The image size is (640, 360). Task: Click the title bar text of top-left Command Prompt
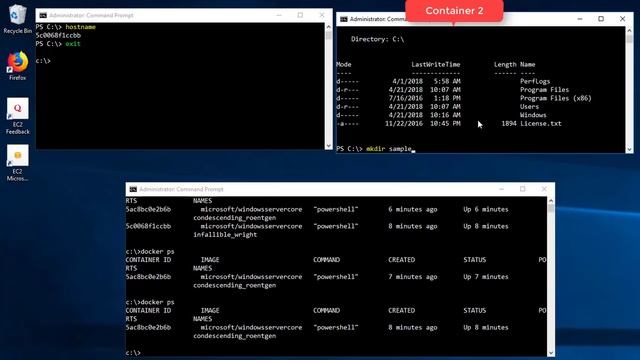pos(91,16)
